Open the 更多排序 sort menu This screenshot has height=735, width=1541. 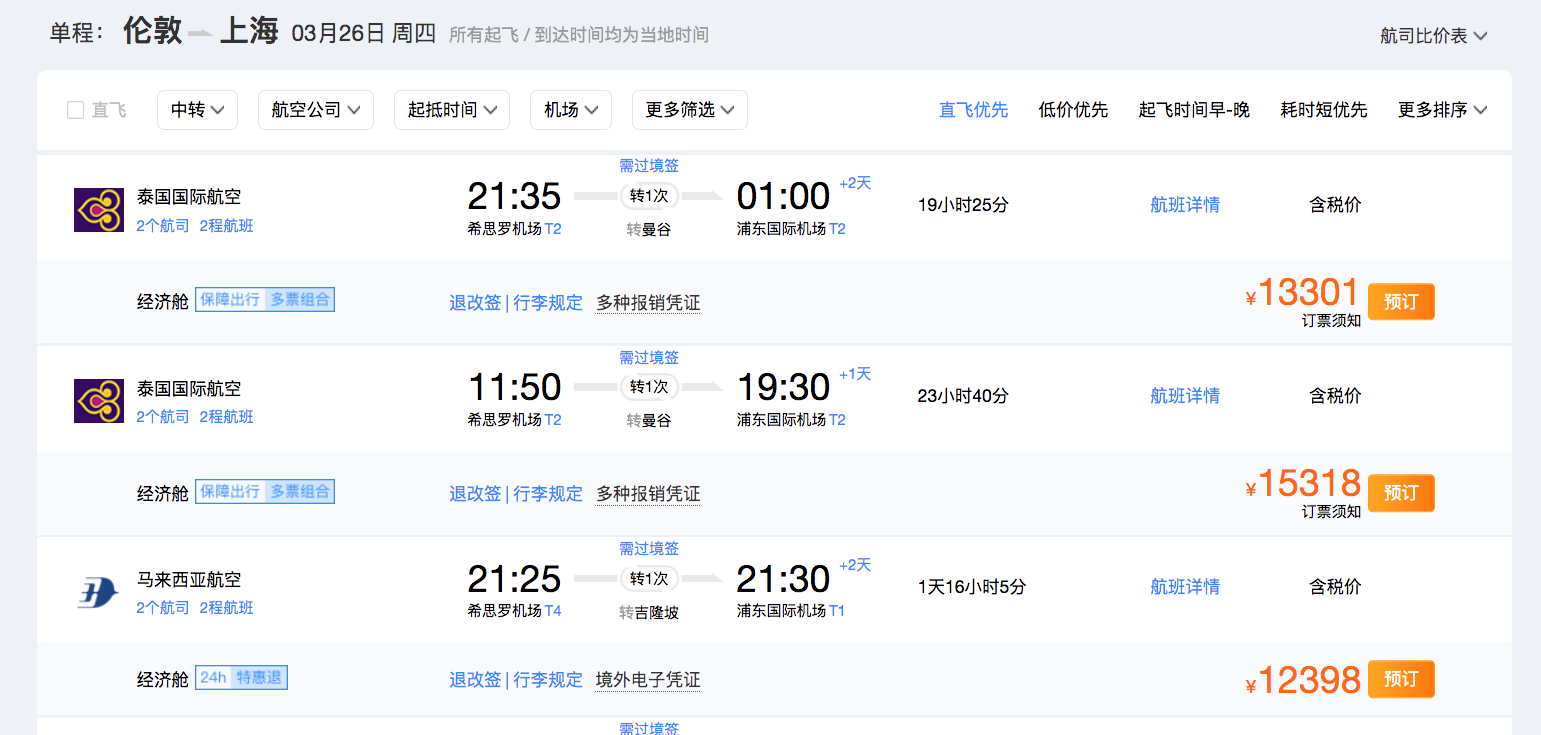tap(1442, 110)
